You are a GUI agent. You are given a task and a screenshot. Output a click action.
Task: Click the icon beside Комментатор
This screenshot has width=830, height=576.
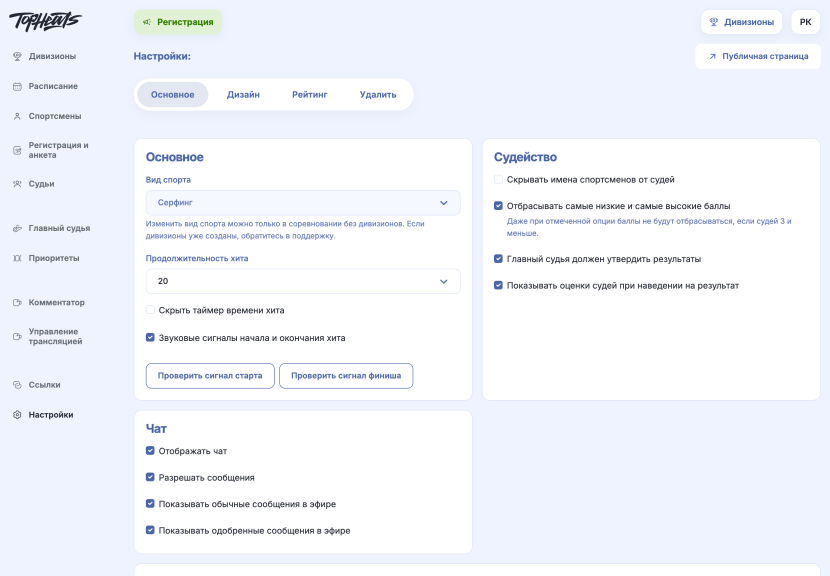17,303
